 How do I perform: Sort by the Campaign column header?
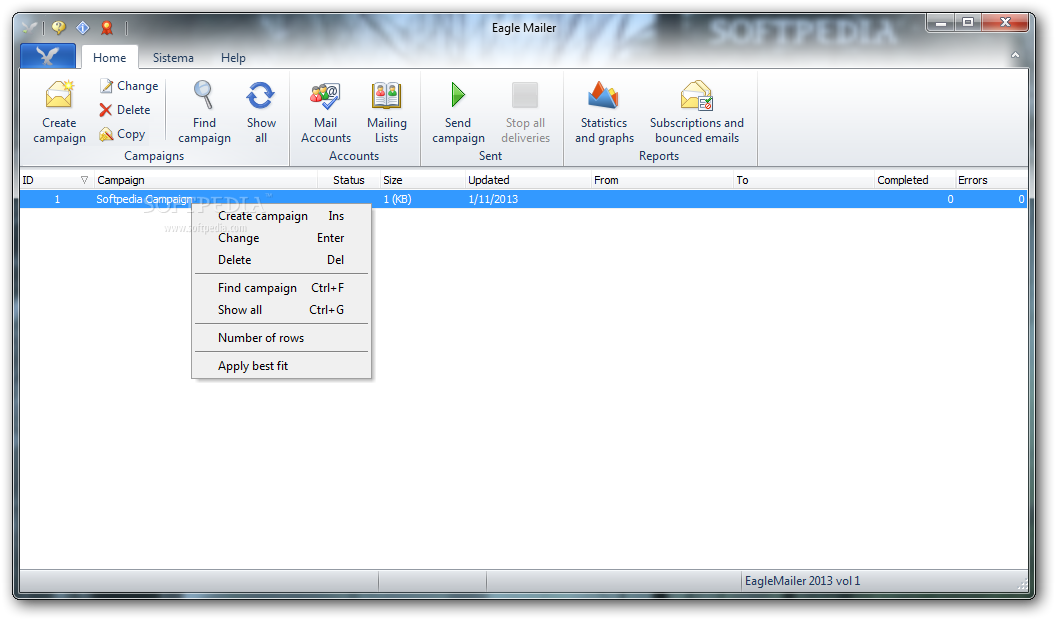[x=205, y=180]
